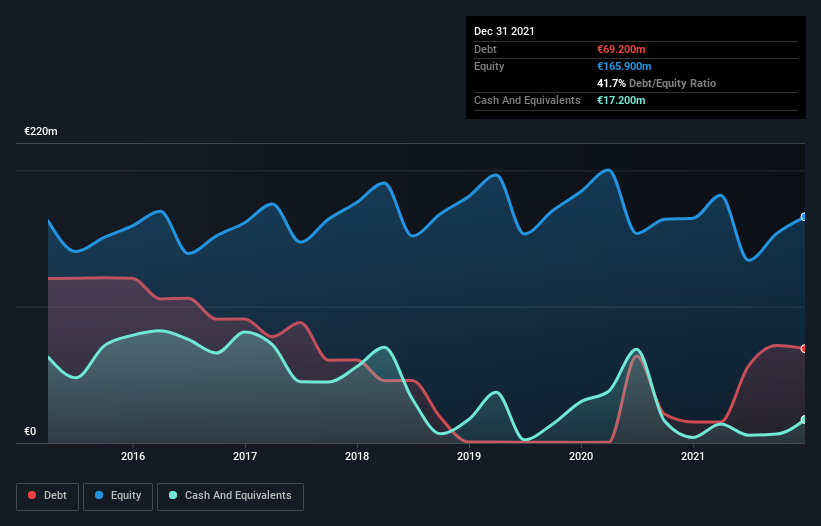This screenshot has width=821, height=526.
Task: Select the 2016 axis label
Action: (x=133, y=456)
